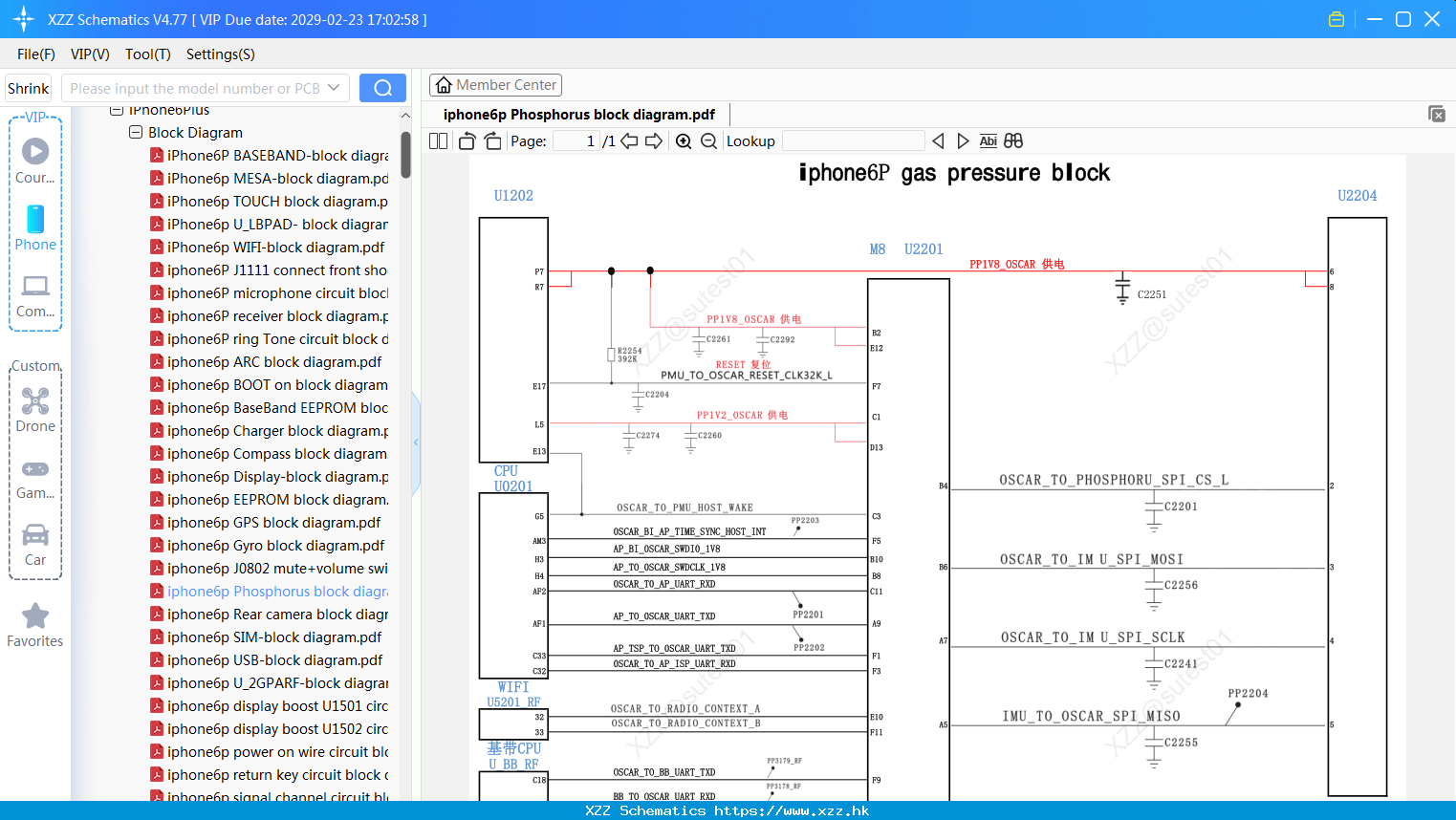Select the Phone category
The height and width of the screenshot is (820, 1456).
tap(35, 227)
